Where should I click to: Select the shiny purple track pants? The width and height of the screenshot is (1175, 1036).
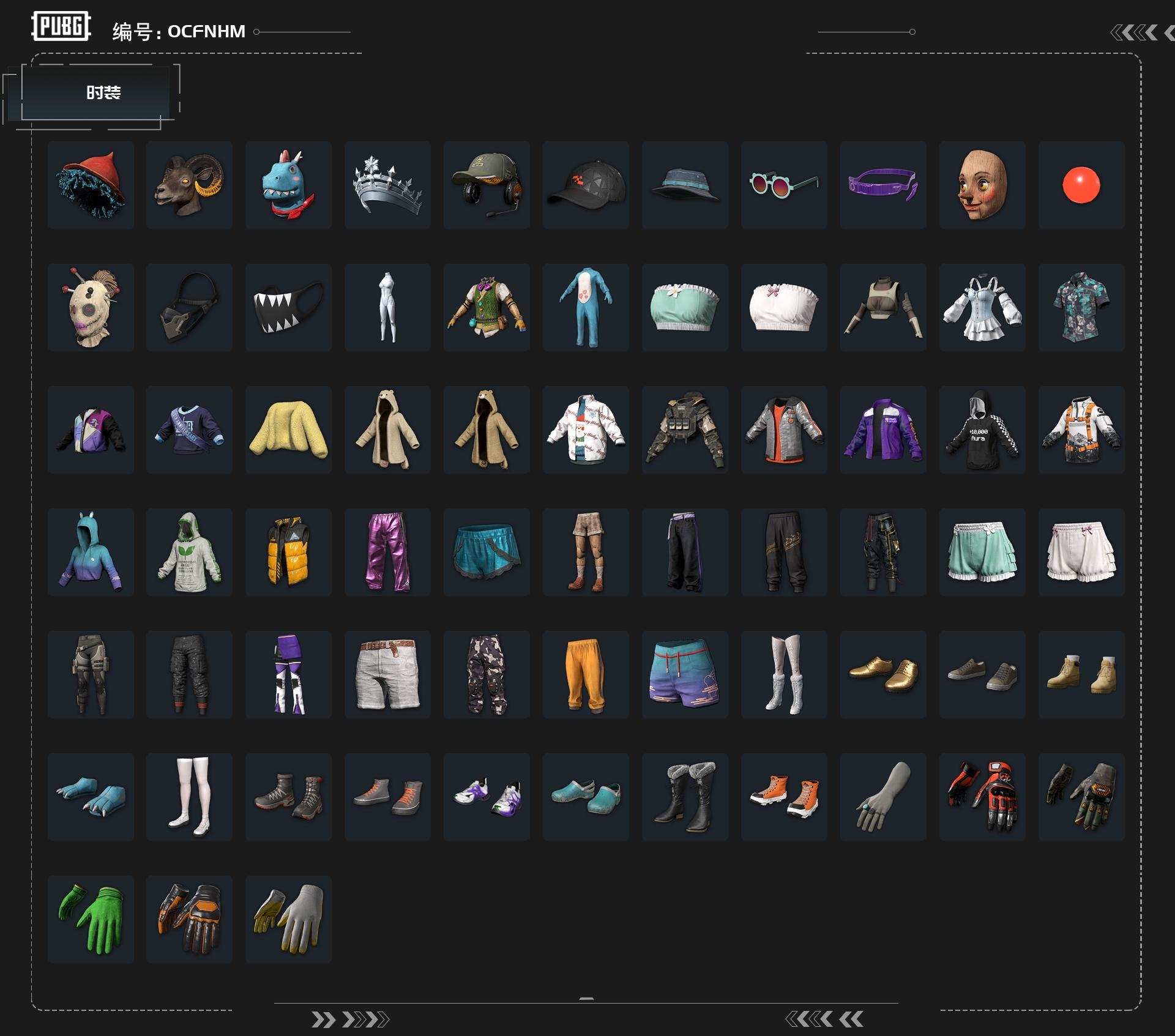point(387,552)
